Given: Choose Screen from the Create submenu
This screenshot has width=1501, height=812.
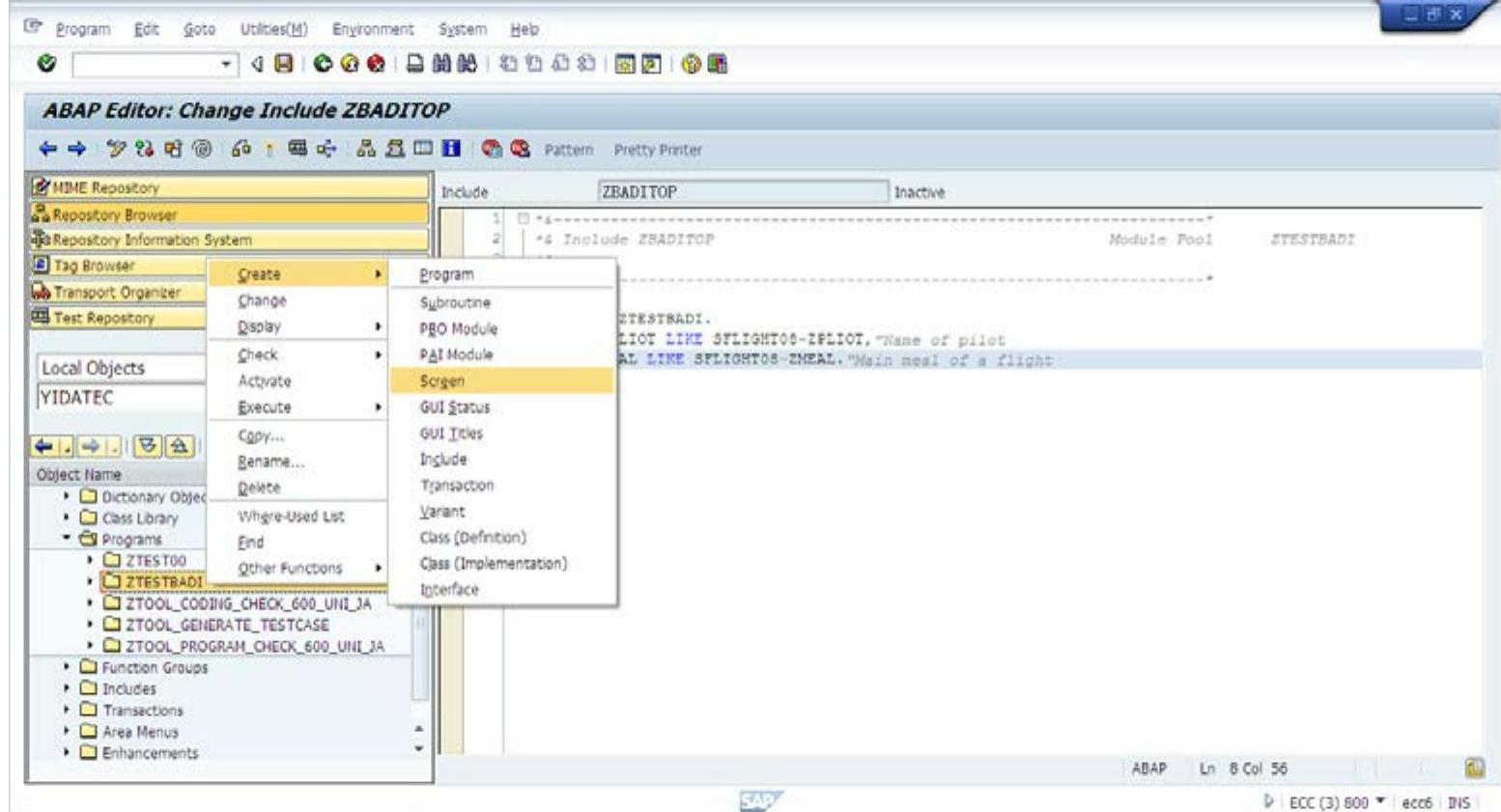Looking at the screenshot, I should point(501,381).
